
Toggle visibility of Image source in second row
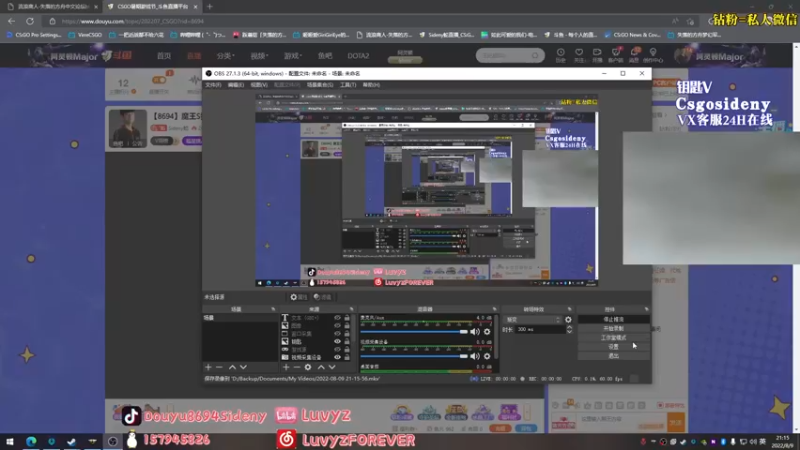[337, 326]
